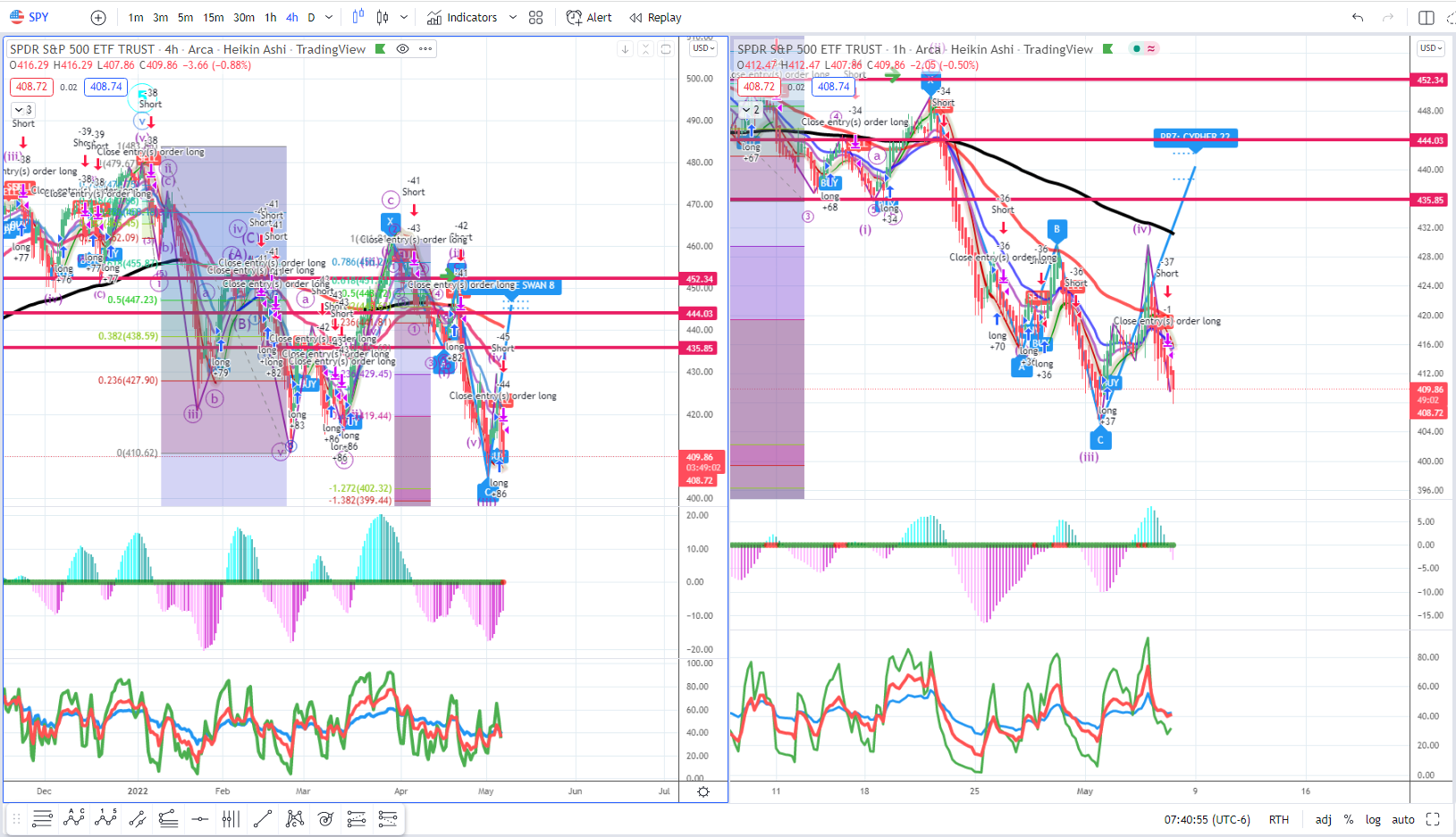Image resolution: width=1456 pixels, height=837 pixels.
Task: Select the 3m timeframe
Action: point(160,18)
